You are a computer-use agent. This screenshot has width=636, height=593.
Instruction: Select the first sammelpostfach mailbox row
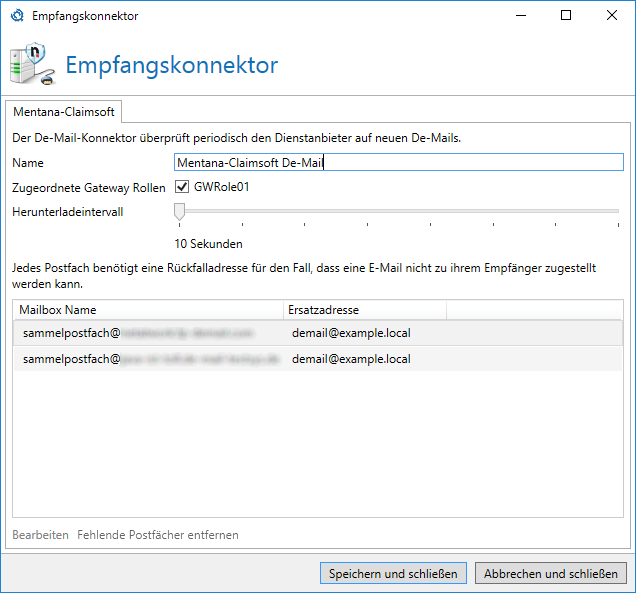[x=318, y=333]
